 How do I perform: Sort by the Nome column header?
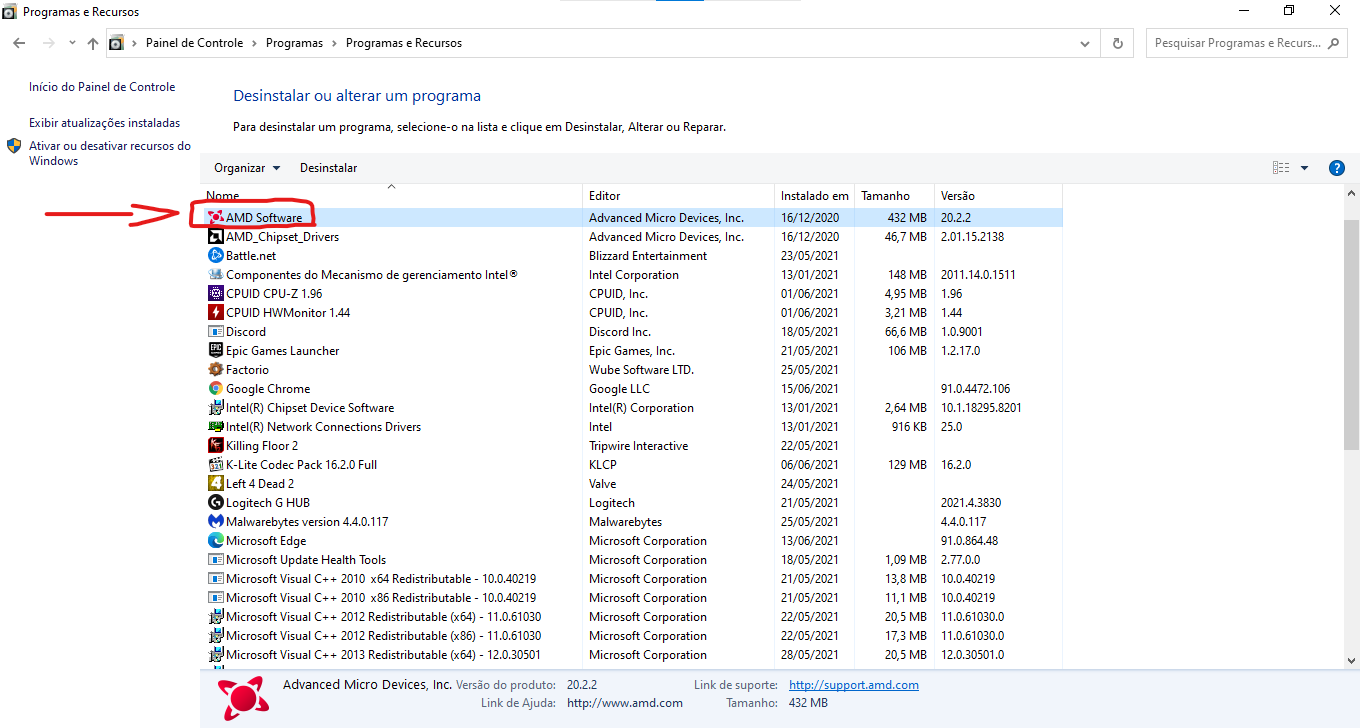[391, 196]
